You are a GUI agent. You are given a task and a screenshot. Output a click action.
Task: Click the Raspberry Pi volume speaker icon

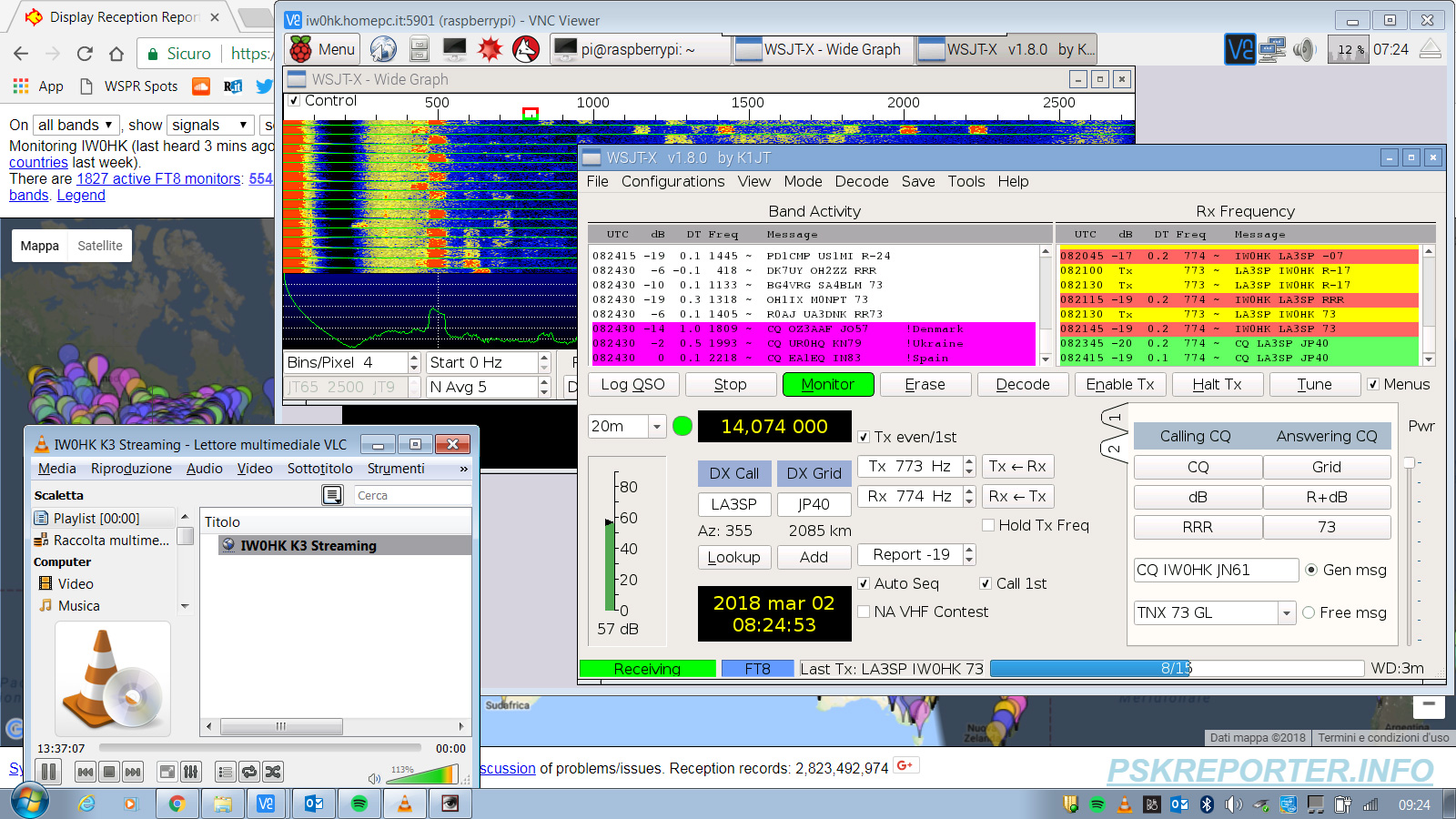pos(1304,49)
